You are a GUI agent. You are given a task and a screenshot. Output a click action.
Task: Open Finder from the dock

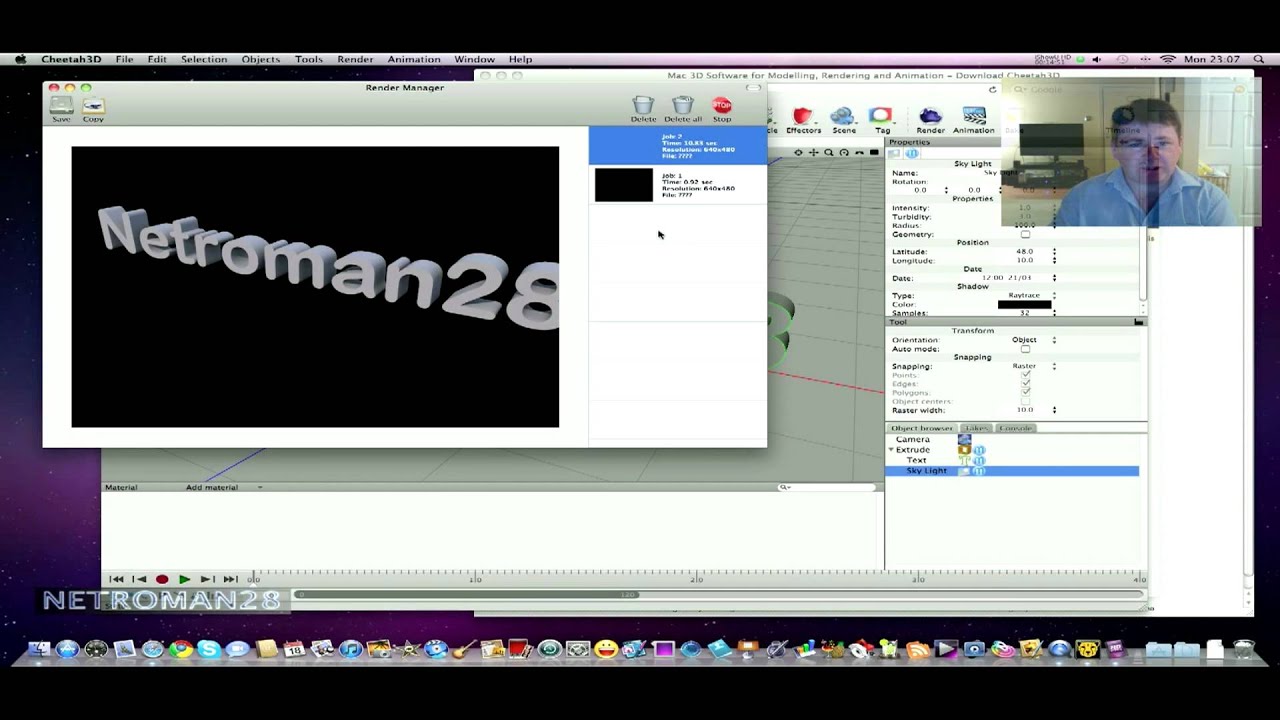[x=38, y=650]
